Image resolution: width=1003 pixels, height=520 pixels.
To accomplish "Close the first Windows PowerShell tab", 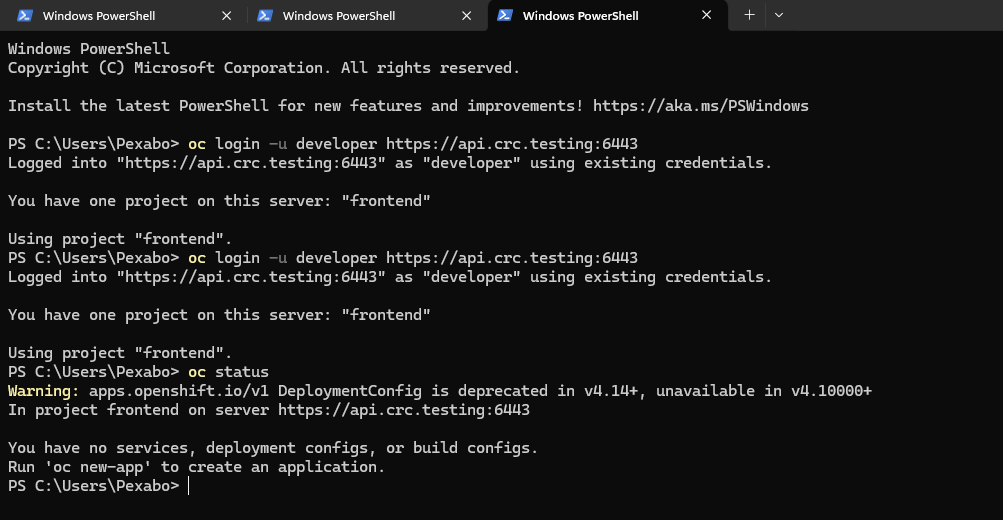I will coord(226,15).
